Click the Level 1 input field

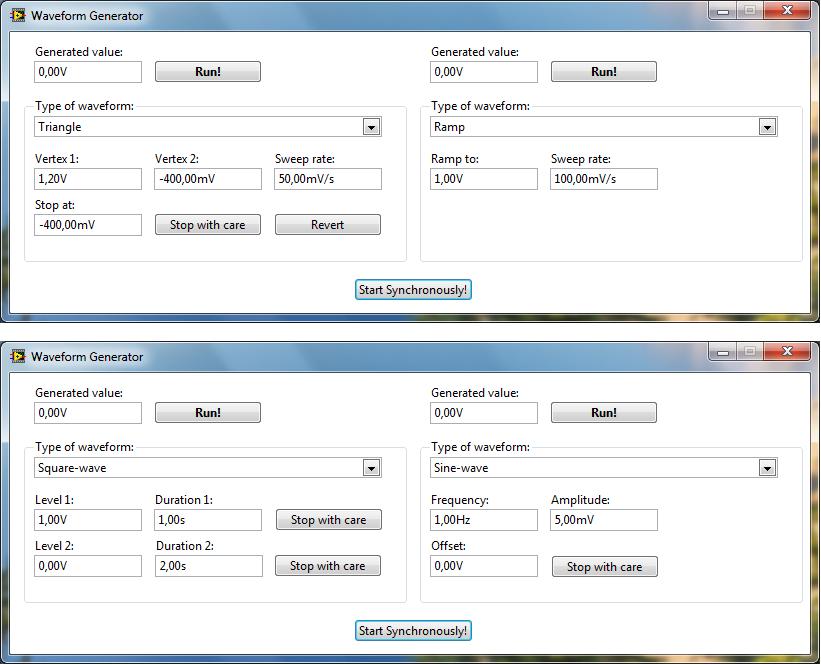(x=88, y=520)
